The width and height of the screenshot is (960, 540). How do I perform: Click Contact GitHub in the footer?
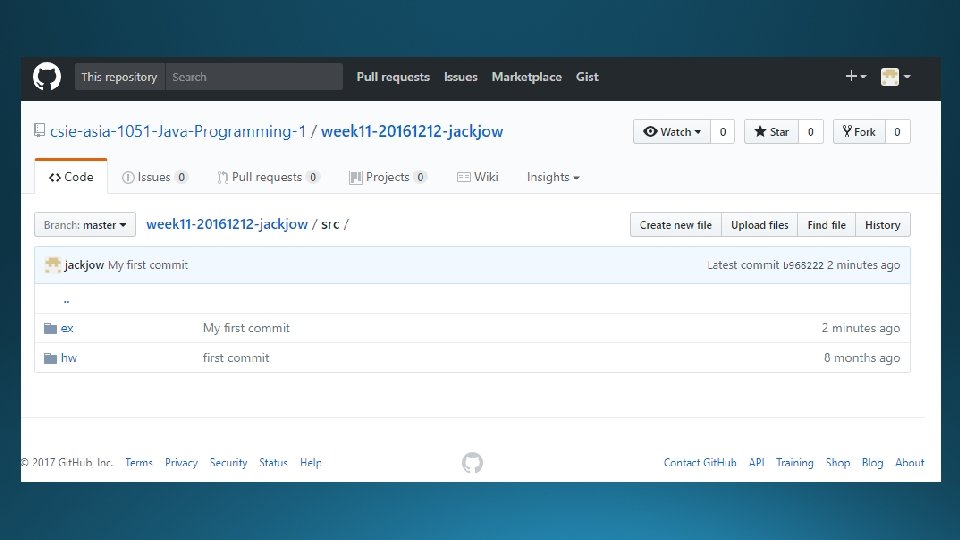coord(700,463)
